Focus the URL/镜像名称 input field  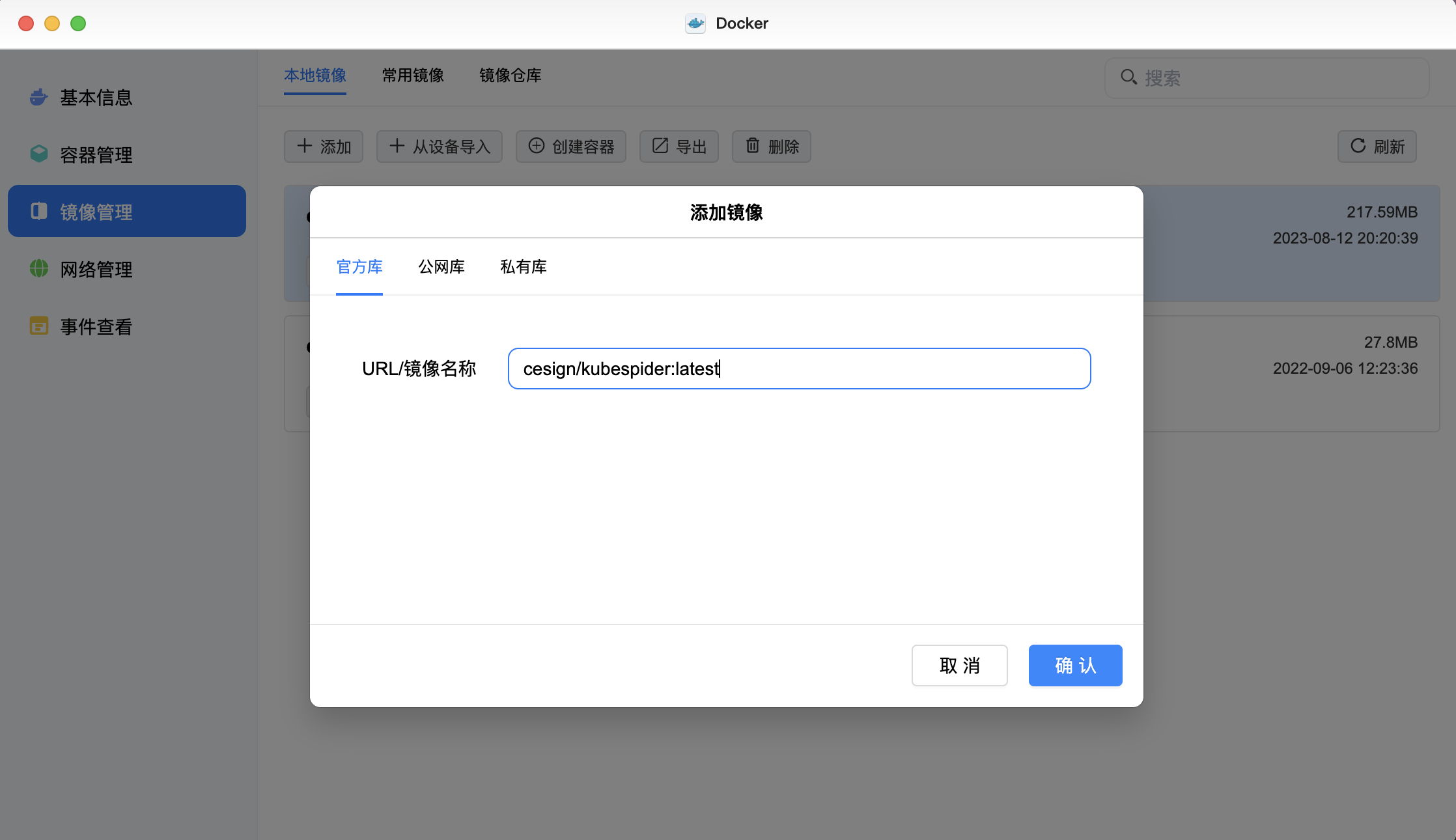click(800, 369)
